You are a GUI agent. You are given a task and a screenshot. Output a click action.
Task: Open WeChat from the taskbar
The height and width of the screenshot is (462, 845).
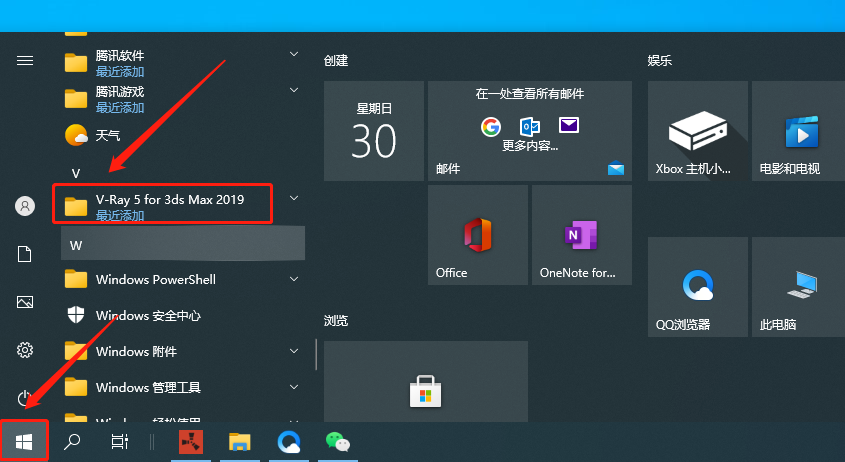point(338,442)
